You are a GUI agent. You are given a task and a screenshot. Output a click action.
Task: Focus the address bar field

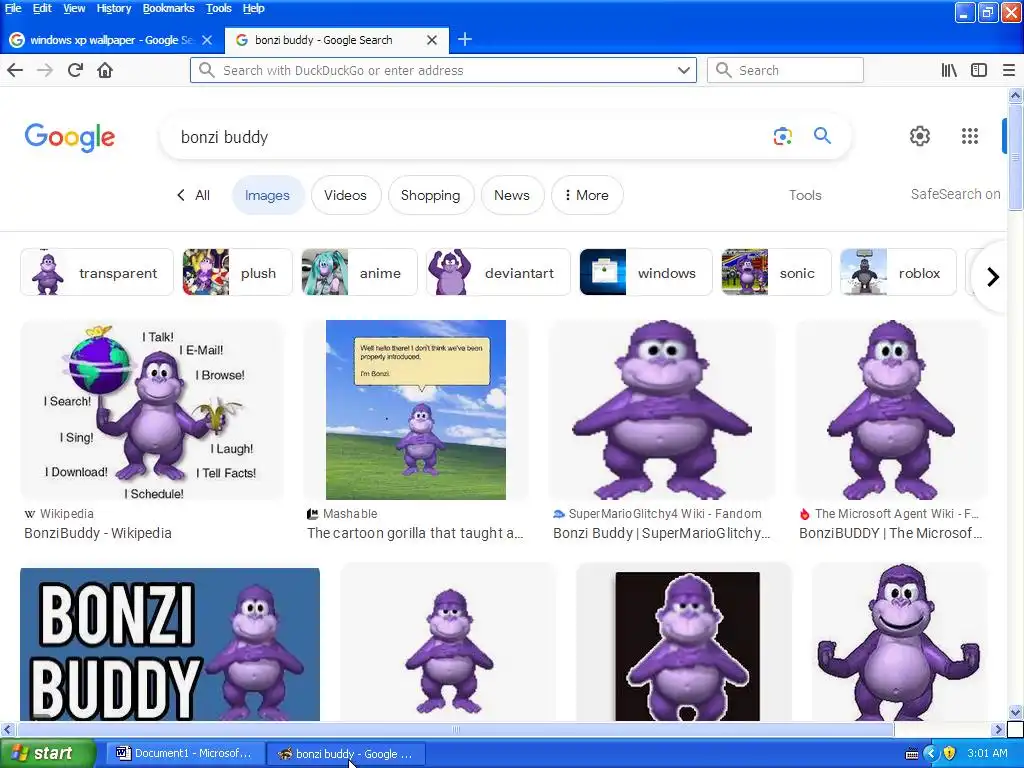pyautogui.click(x=444, y=70)
